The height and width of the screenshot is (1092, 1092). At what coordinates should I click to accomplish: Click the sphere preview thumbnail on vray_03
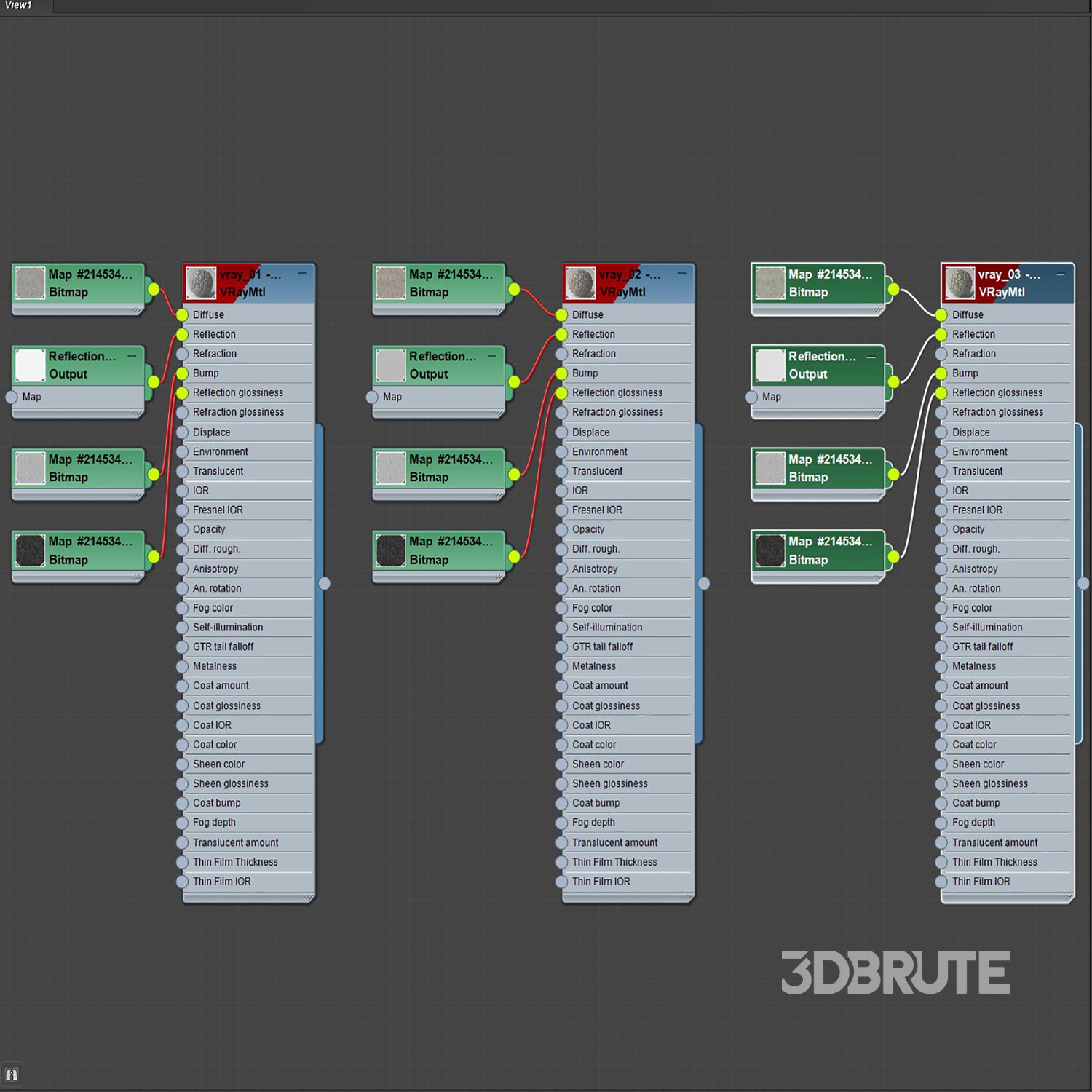pyautogui.click(x=960, y=283)
